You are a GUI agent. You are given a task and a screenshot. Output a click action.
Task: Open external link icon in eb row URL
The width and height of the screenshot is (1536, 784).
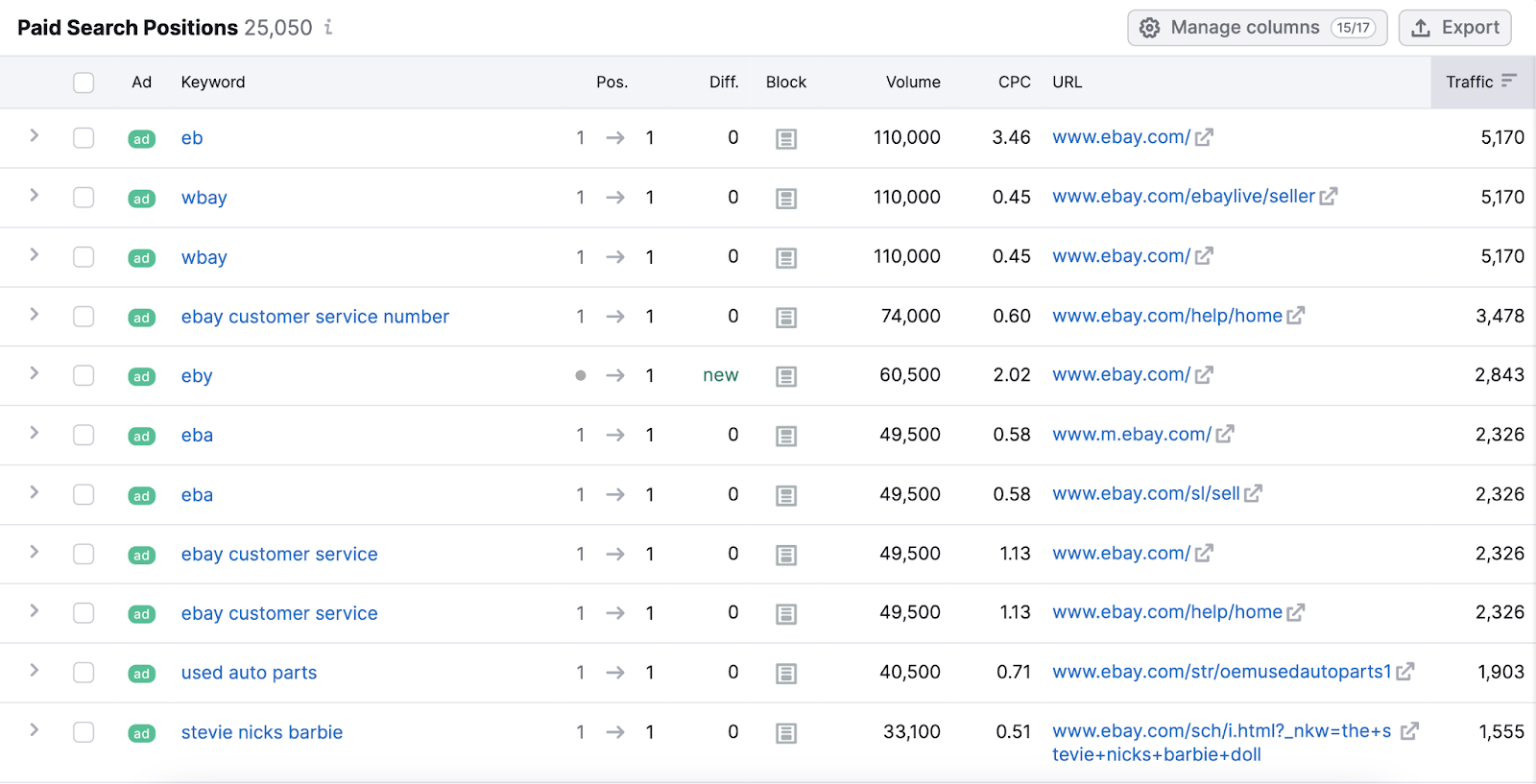click(x=1204, y=137)
